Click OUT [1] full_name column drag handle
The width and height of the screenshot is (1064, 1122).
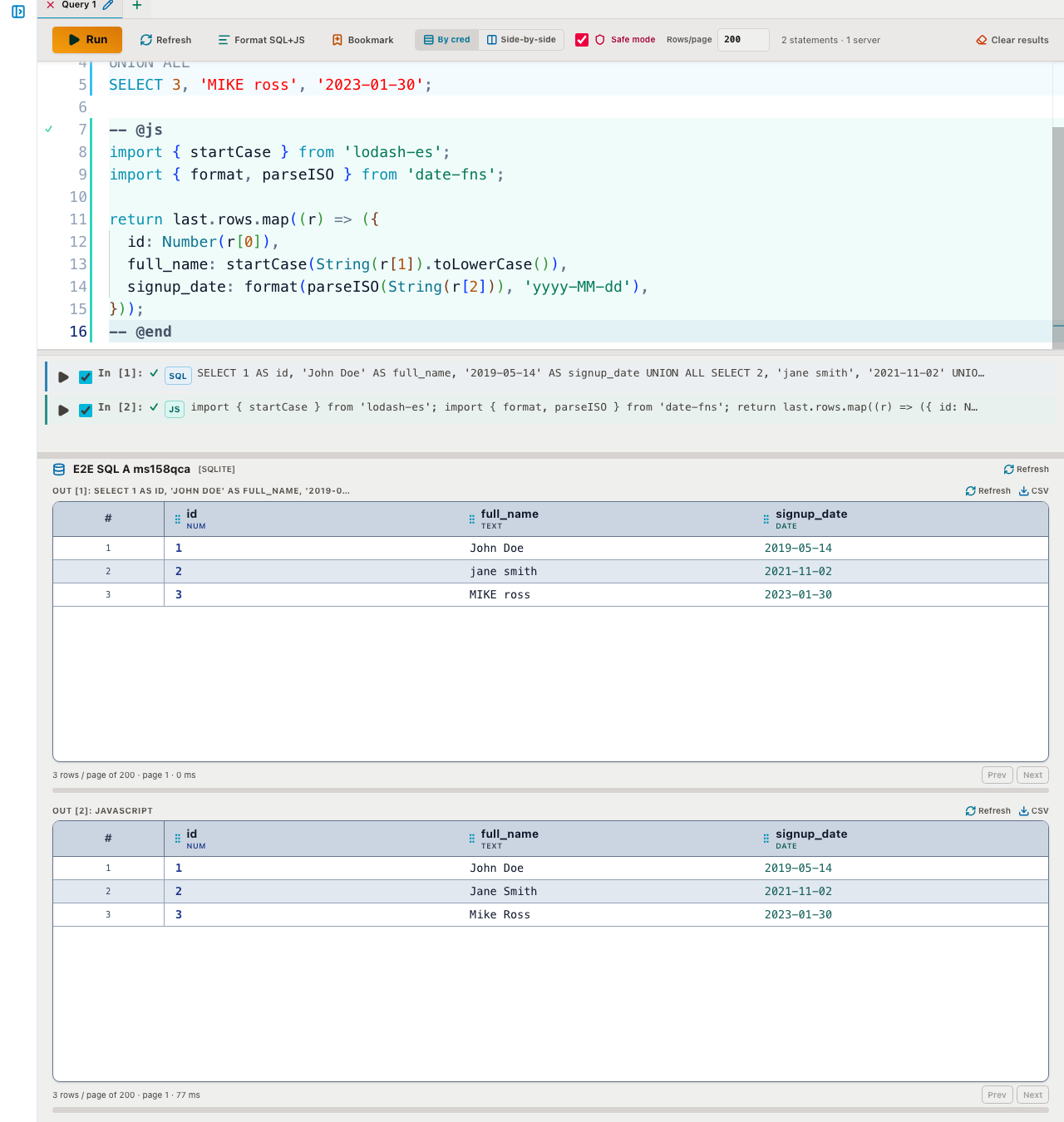[472, 519]
